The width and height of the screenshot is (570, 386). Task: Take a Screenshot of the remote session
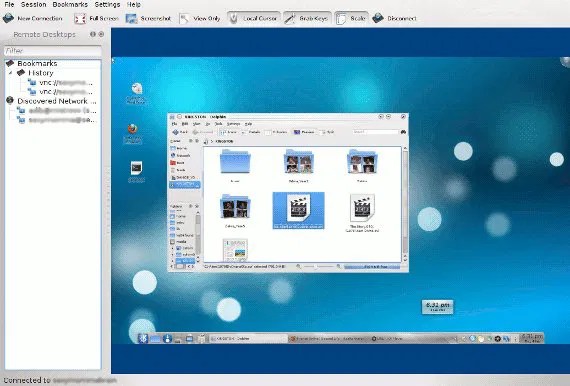148,18
